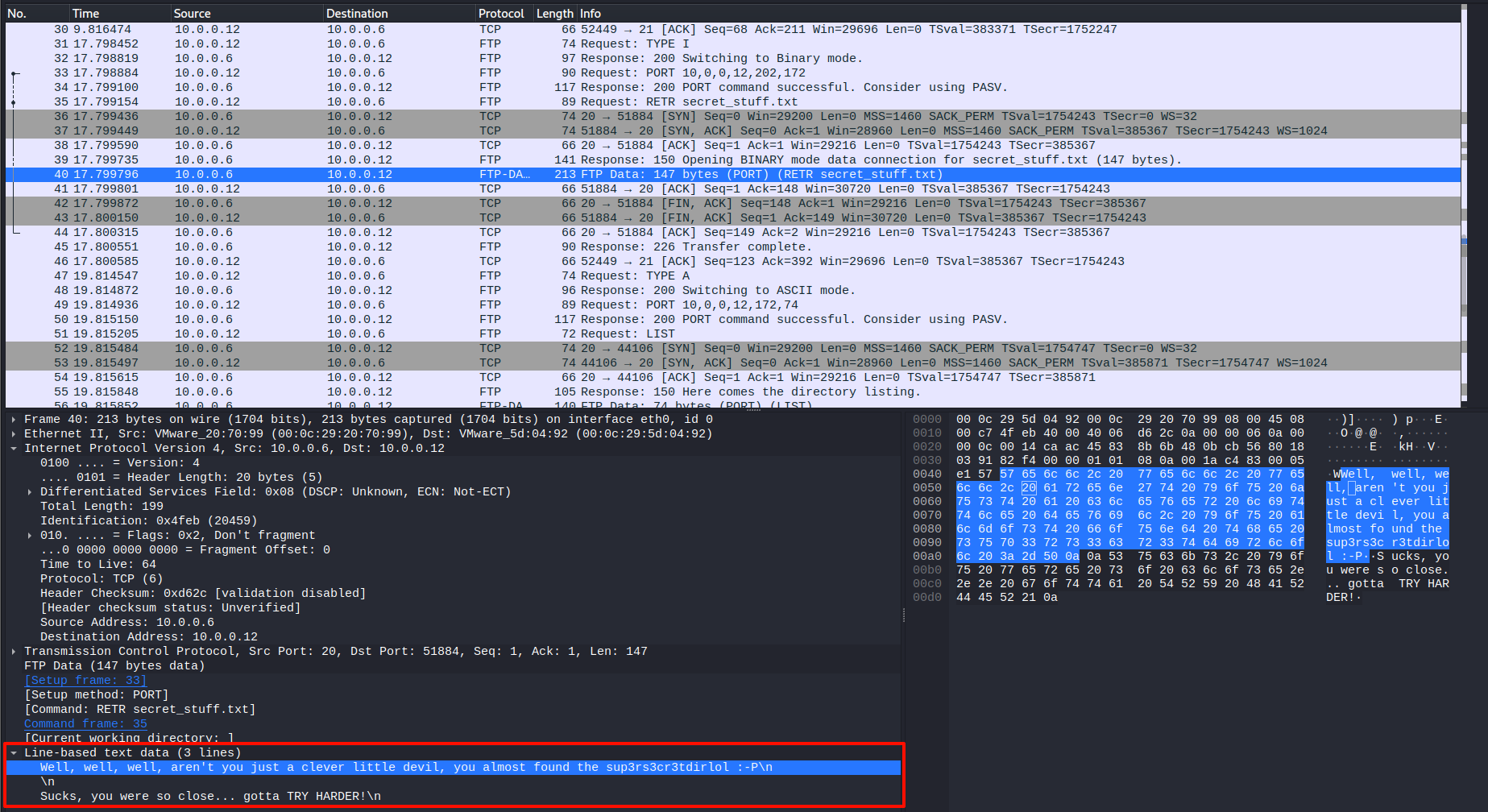Image resolution: width=1488 pixels, height=812 pixels.
Task: Click hex offset 0040 row bytes
Action: pyautogui.click(x=1129, y=474)
